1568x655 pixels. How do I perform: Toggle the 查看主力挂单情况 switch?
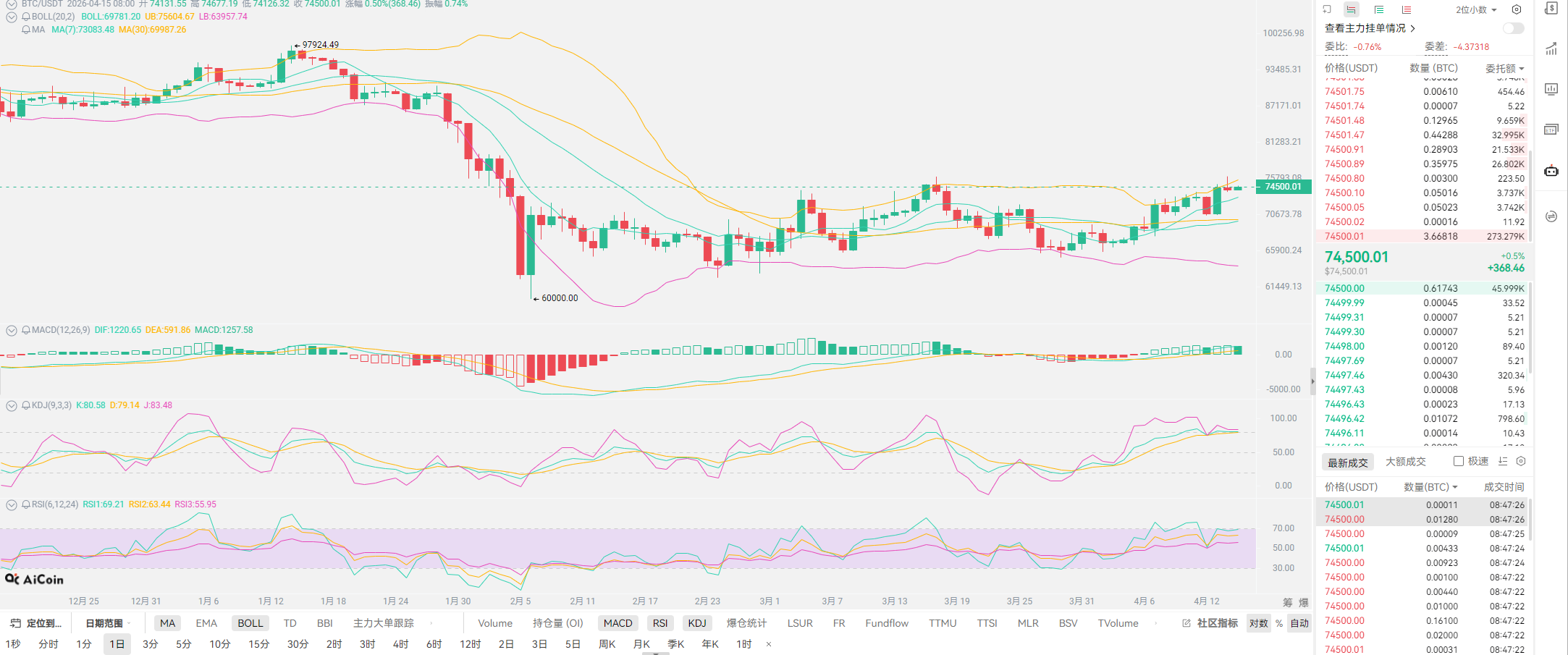click(1513, 28)
